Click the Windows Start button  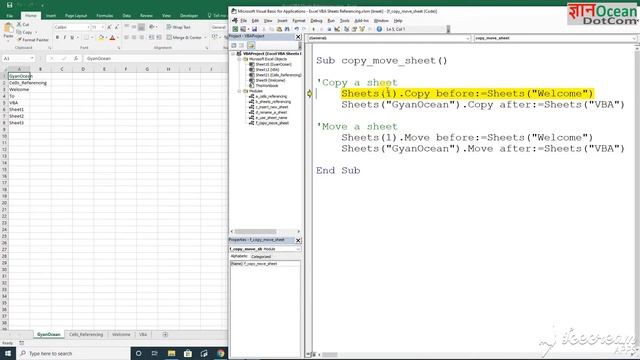pyautogui.click(x=8, y=353)
